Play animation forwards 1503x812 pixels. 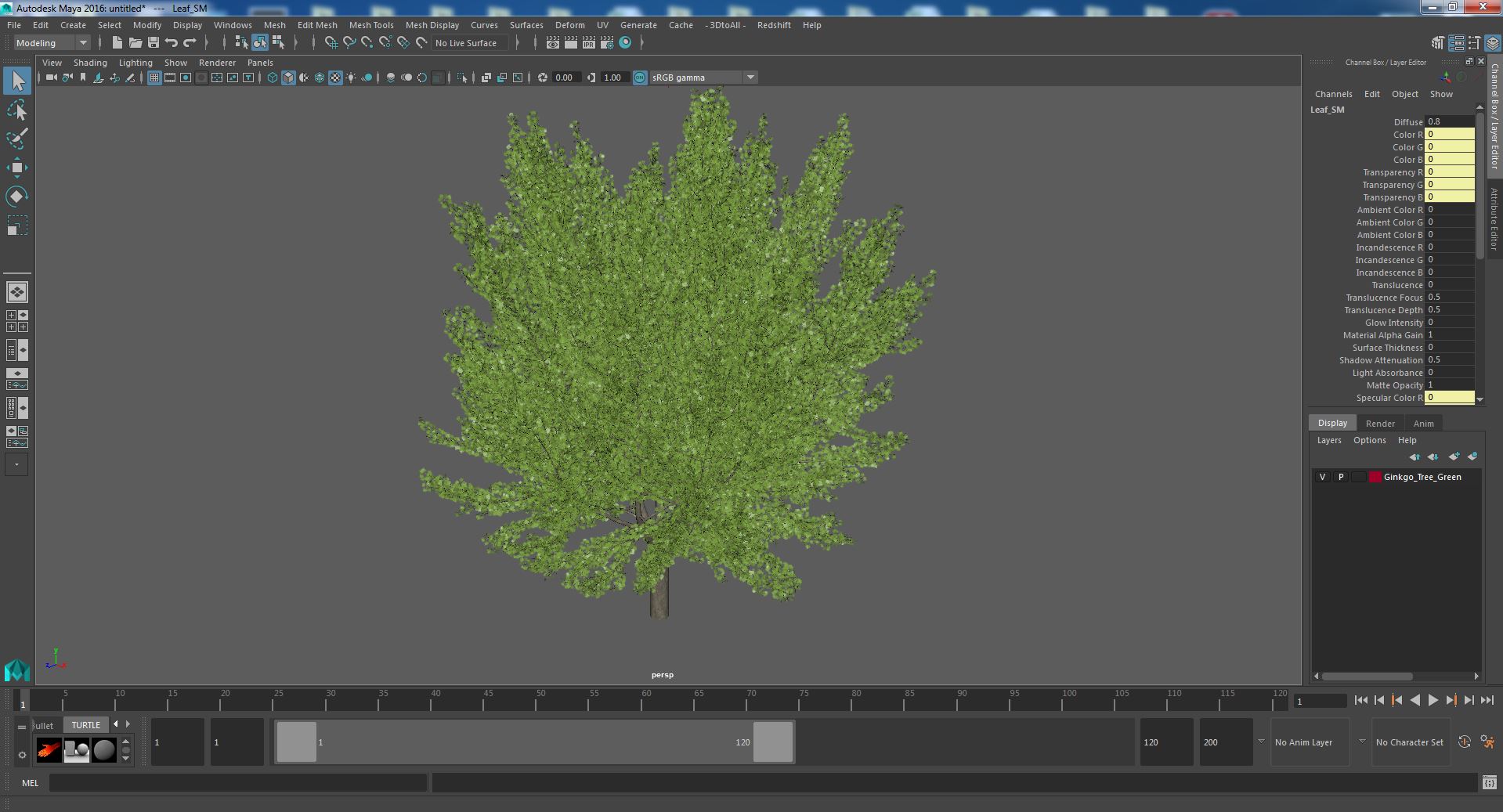pos(1433,701)
